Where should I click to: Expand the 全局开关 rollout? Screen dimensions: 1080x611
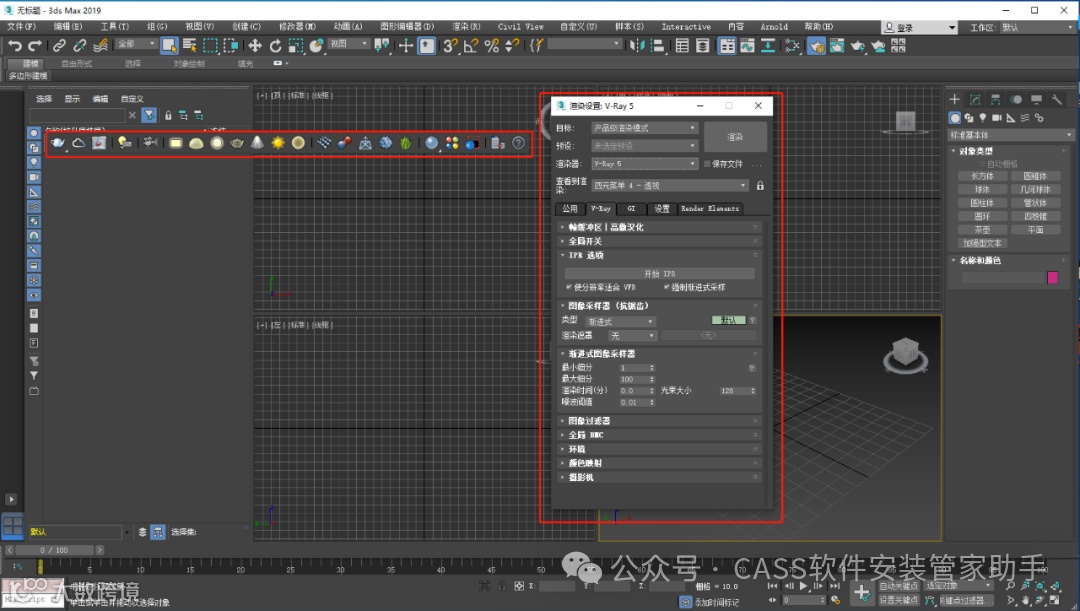tap(660, 241)
